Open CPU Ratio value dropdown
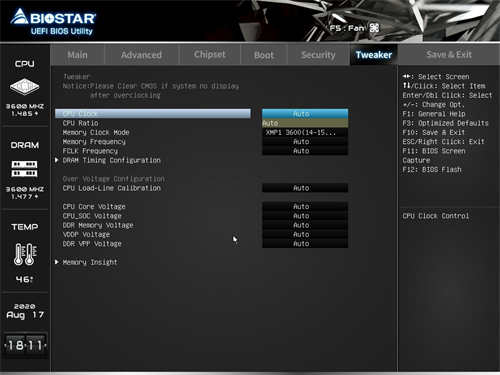 point(305,123)
